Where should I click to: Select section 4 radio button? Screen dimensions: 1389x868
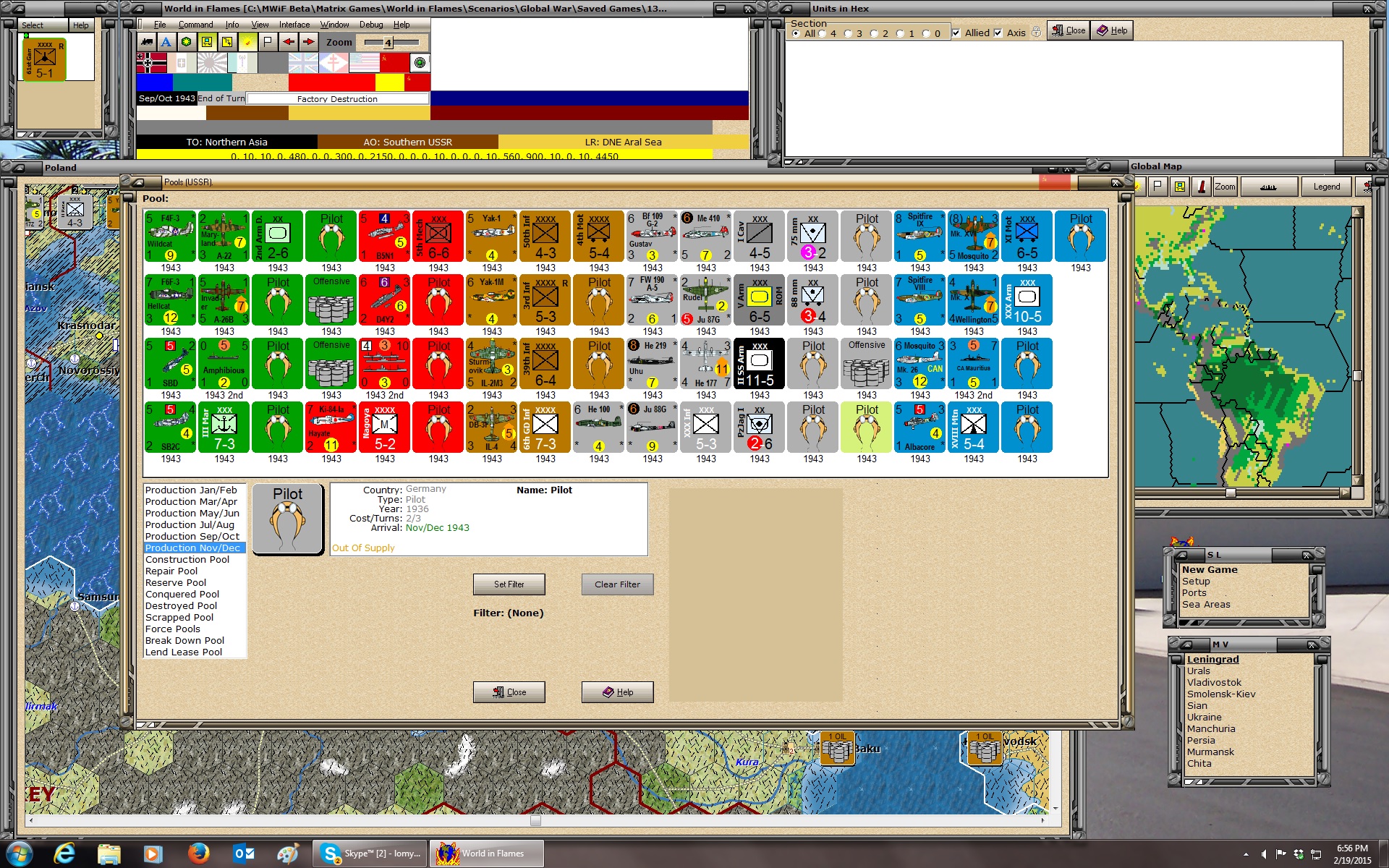(x=822, y=33)
